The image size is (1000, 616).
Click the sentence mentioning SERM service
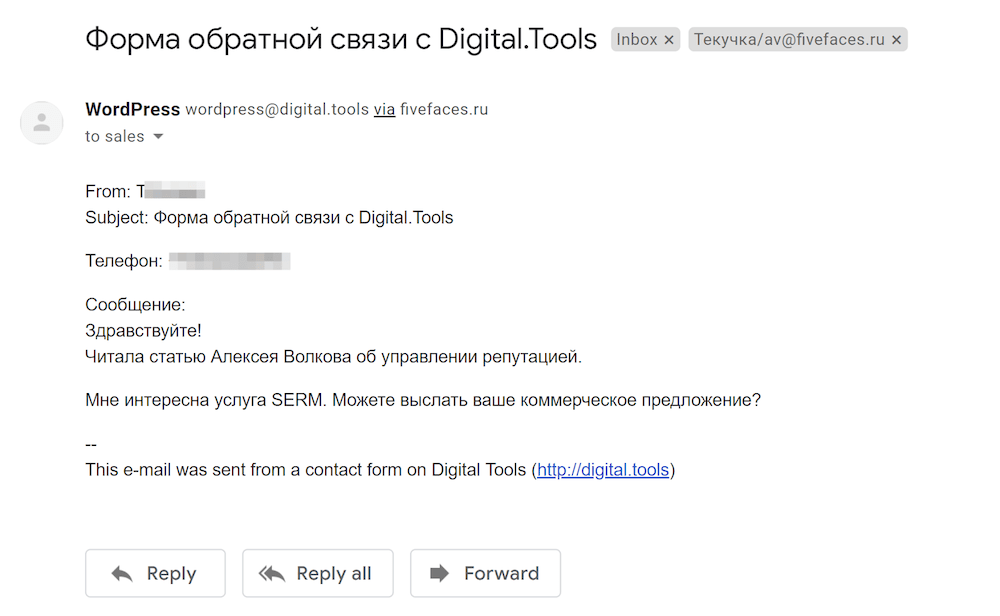(x=423, y=400)
